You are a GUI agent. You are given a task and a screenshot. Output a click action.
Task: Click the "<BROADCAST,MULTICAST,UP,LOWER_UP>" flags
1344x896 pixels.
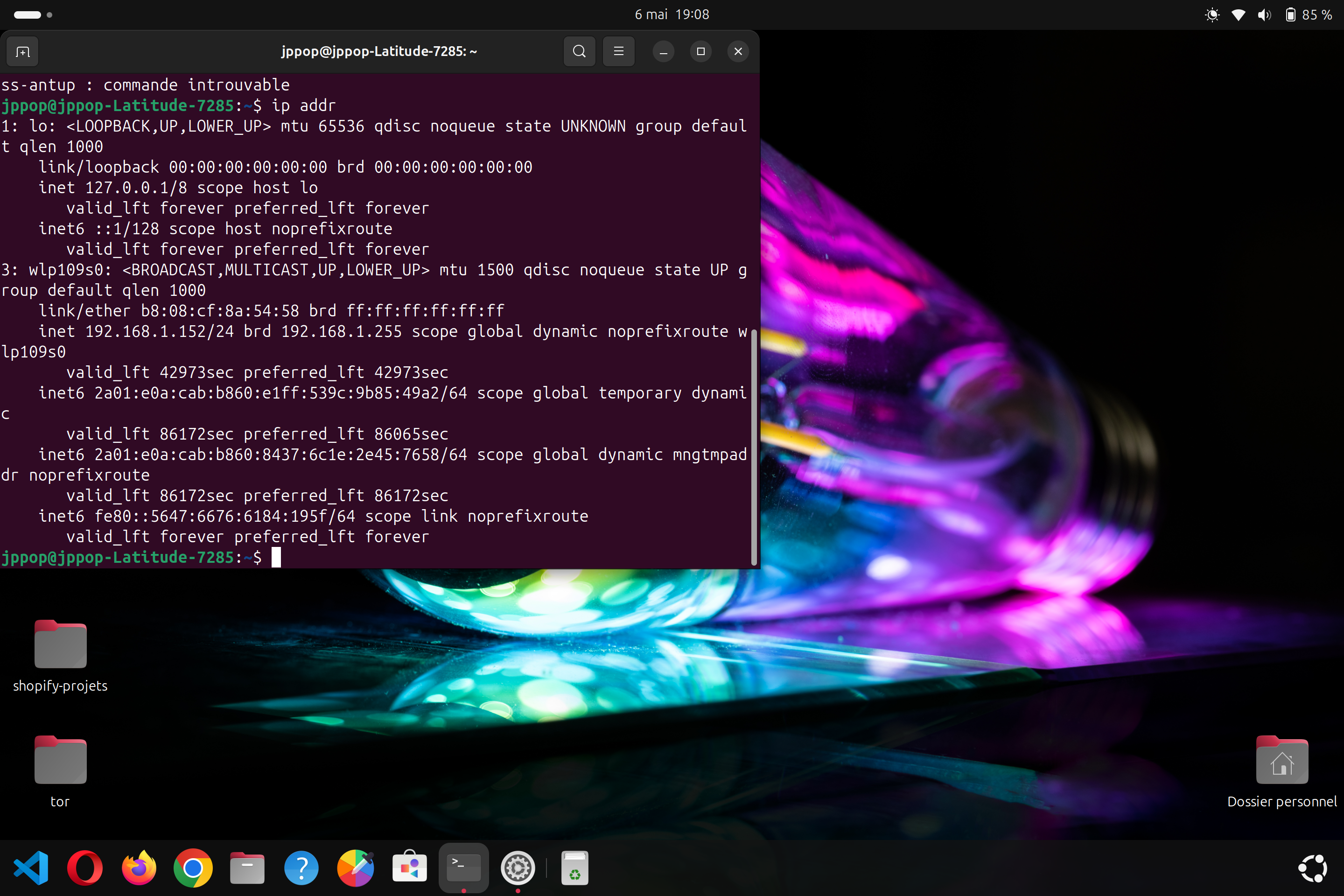pos(276,270)
